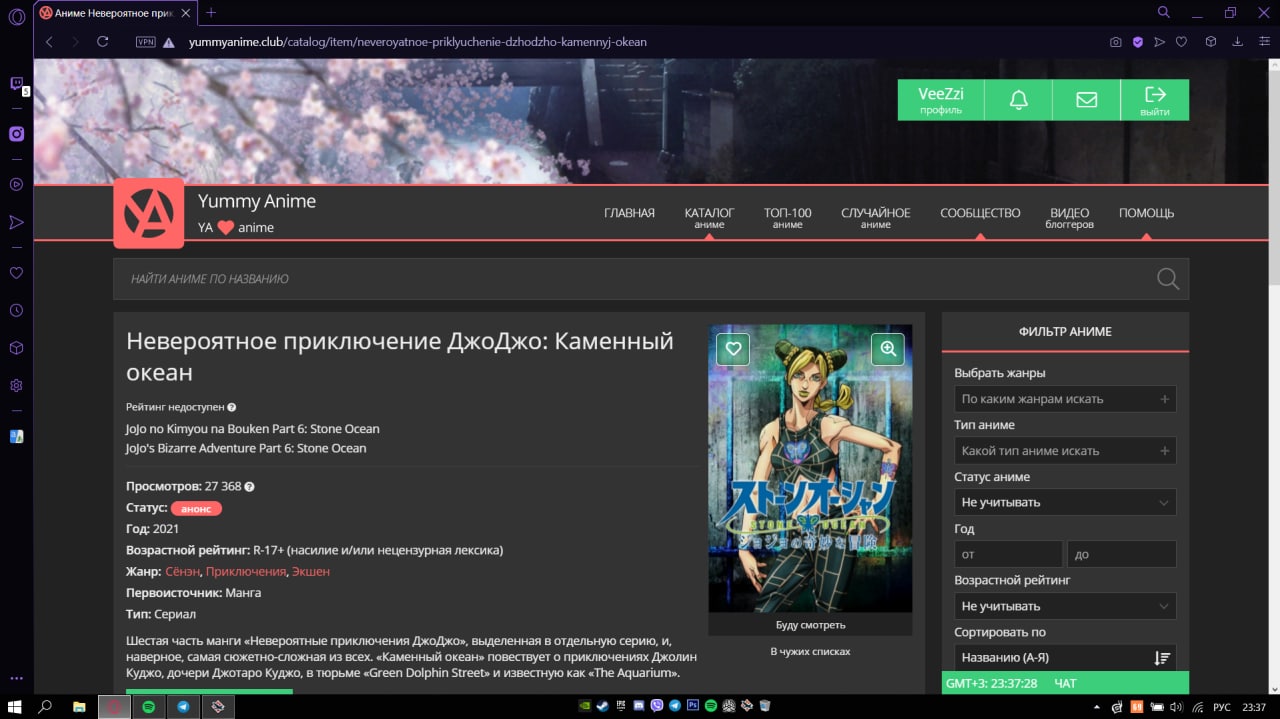Go to ГЛАВНАЯ menu item
The width and height of the screenshot is (1280, 719).
629,213
